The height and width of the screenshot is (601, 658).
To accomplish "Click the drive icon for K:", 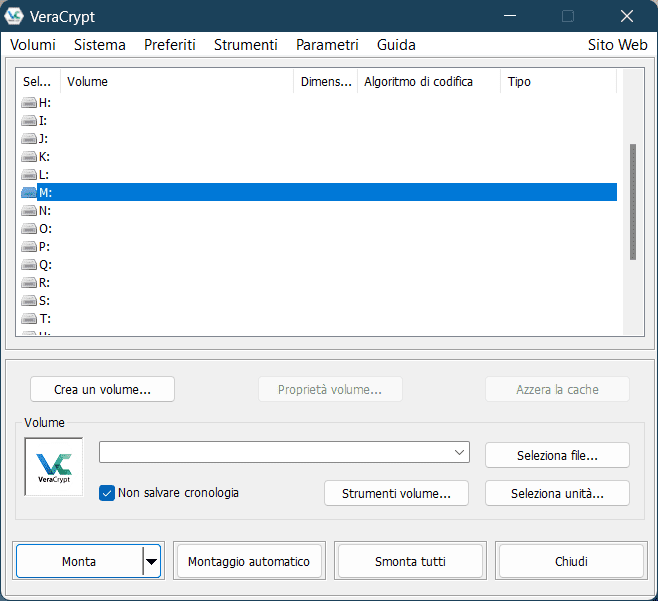I will (29, 157).
